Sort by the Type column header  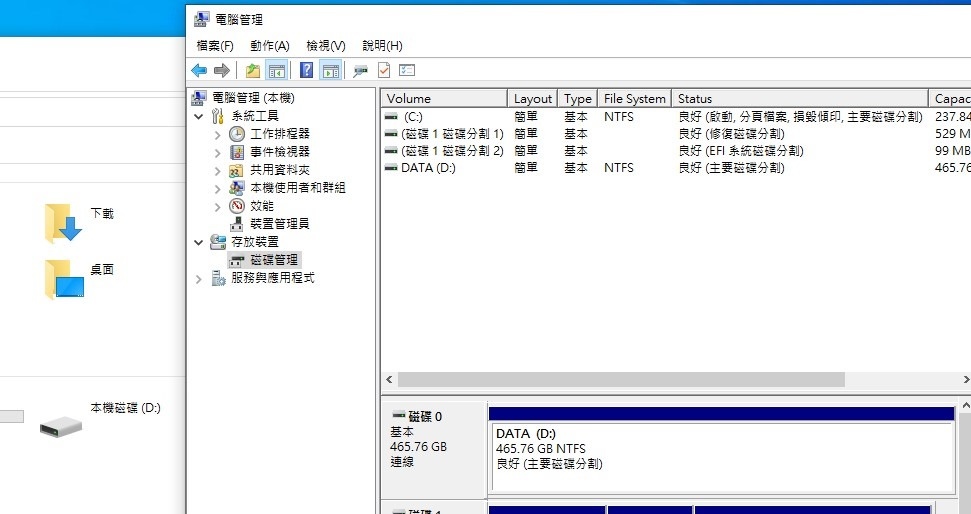point(577,98)
